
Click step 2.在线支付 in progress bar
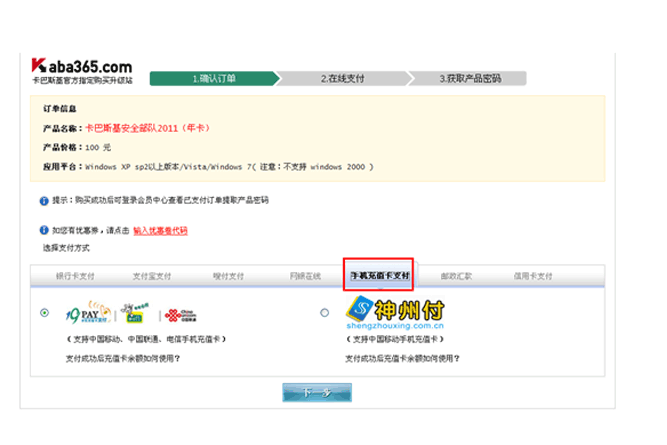tap(342, 78)
